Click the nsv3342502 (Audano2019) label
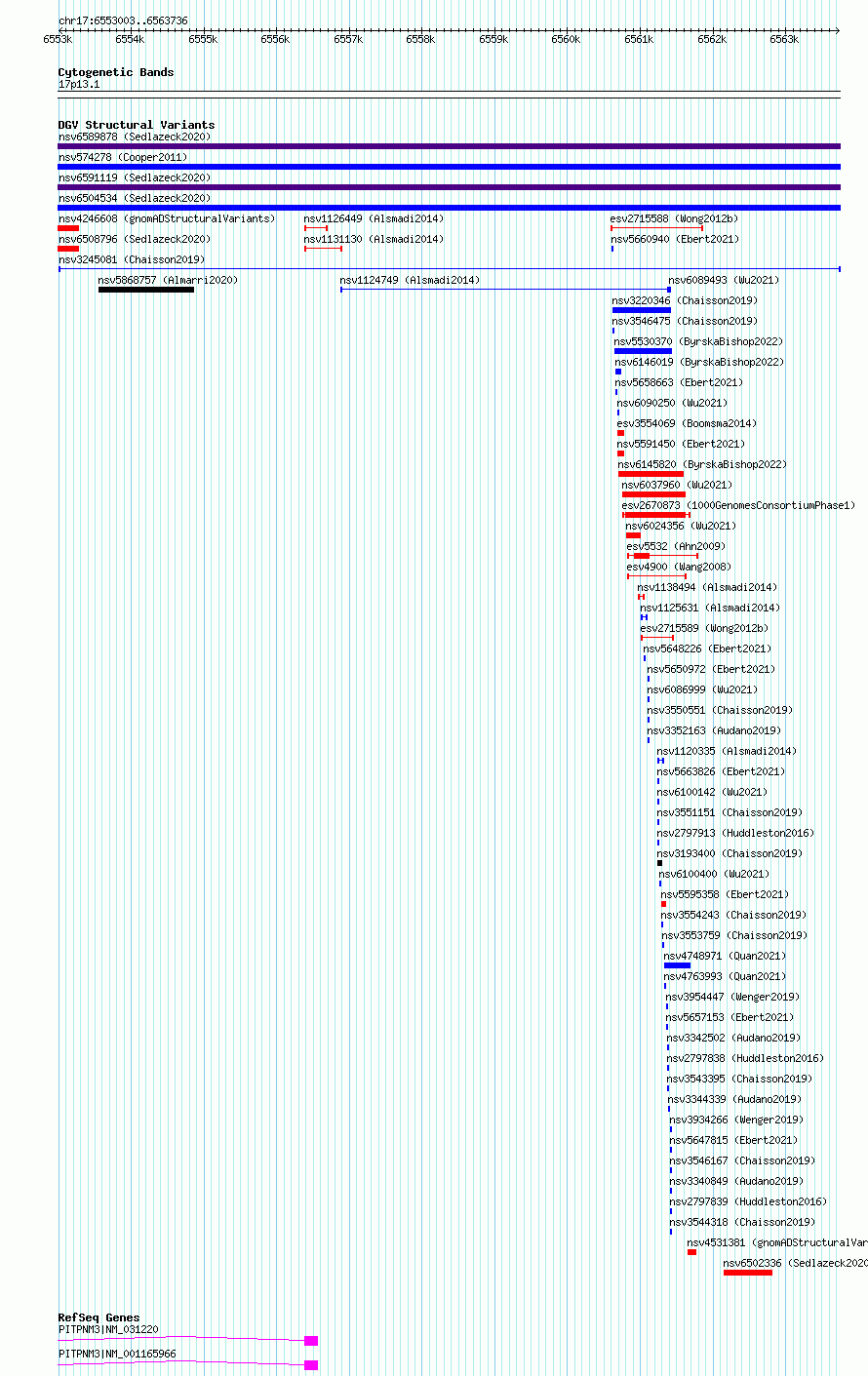The image size is (868, 1376). pos(733,1038)
